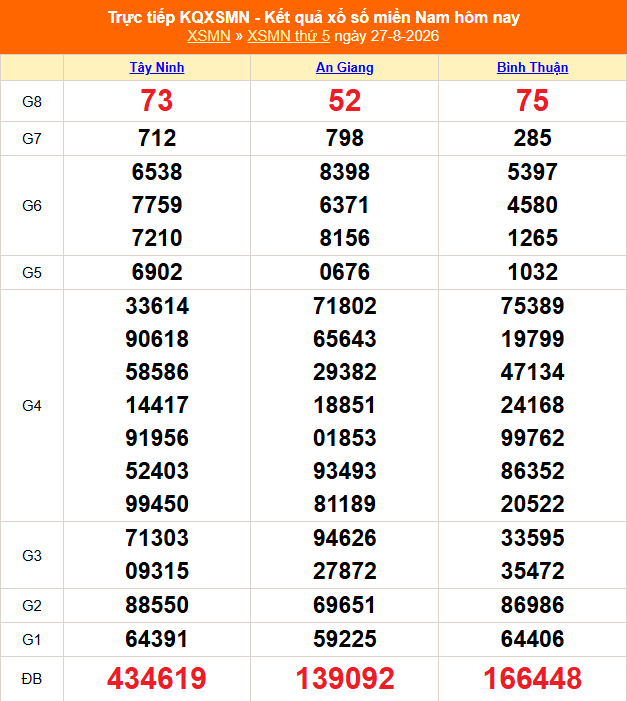
Task: Open Bình Thuận province link
Action: 532,68
